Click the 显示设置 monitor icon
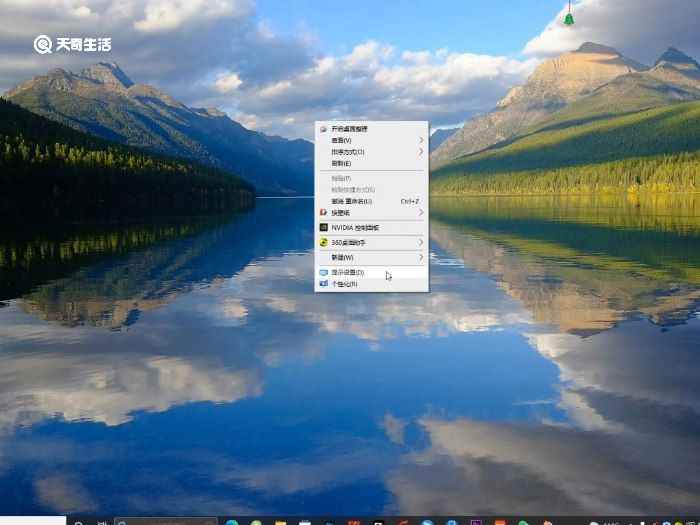The height and width of the screenshot is (525, 700). (323, 272)
